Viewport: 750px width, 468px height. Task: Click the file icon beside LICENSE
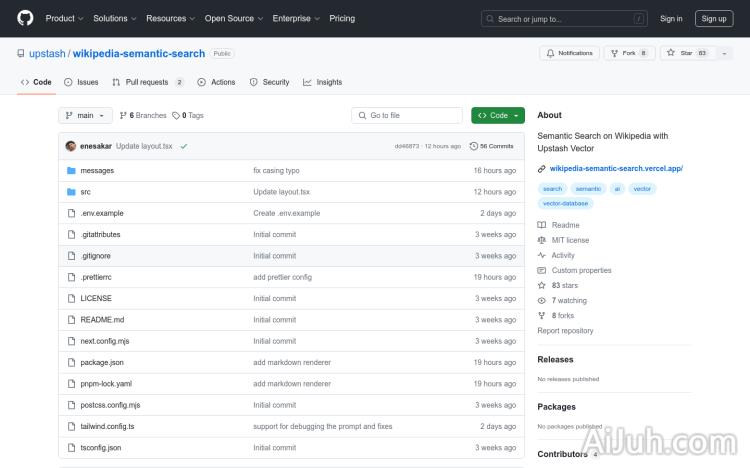click(x=71, y=298)
